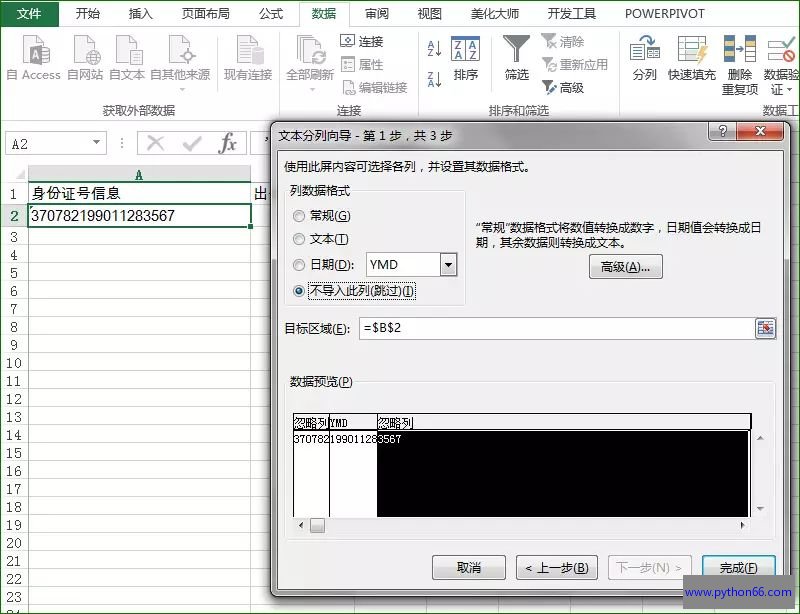Click the Sort (排序) icon

tap(465, 52)
